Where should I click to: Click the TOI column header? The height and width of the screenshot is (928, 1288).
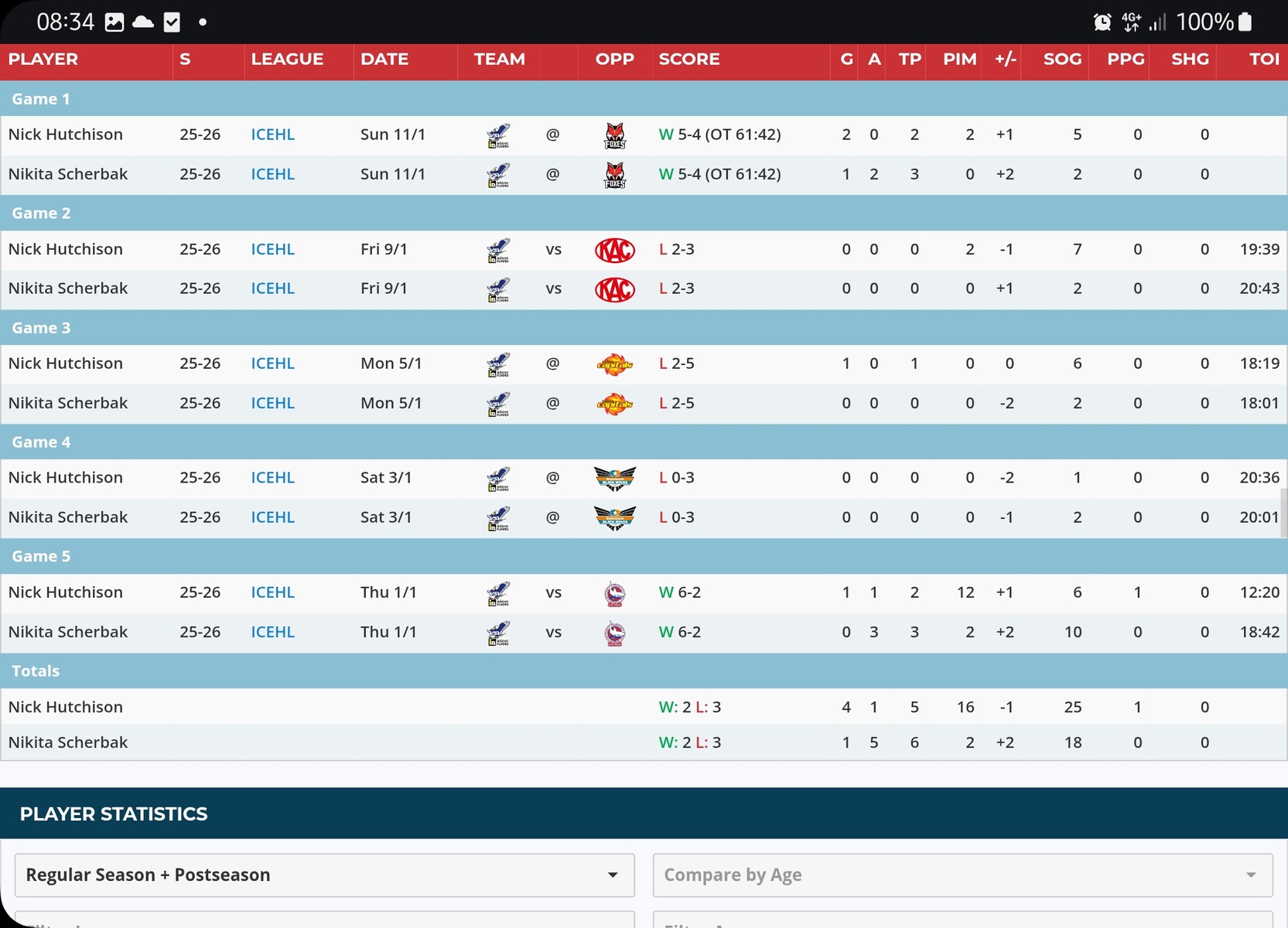[1263, 60]
